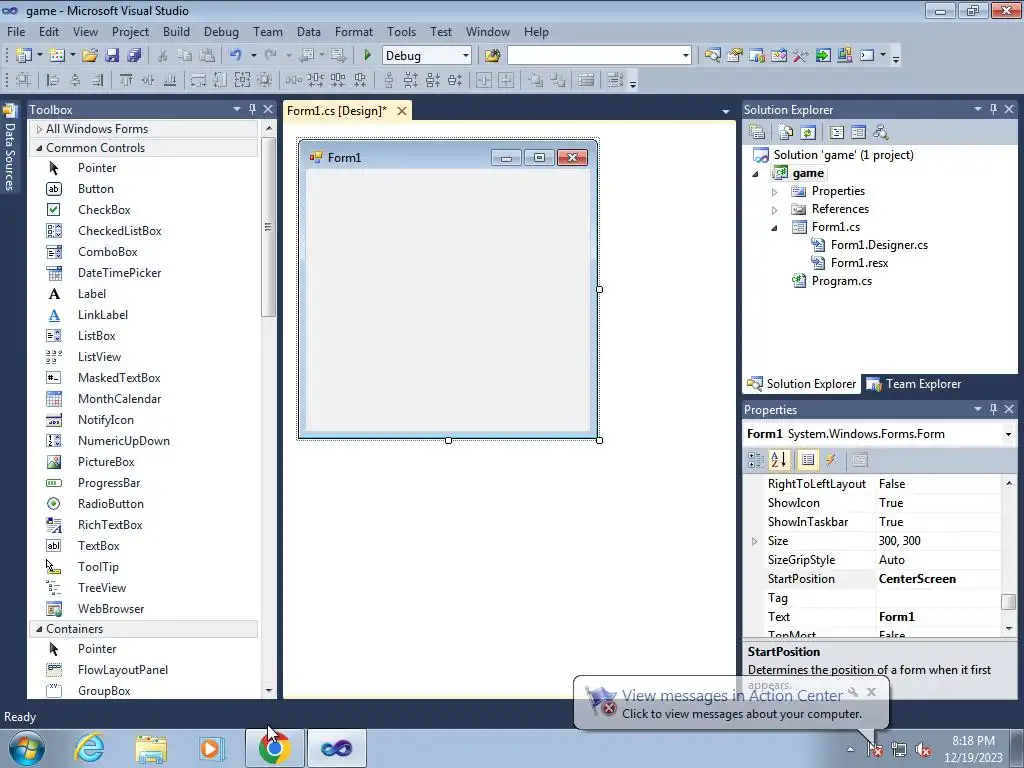This screenshot has height=768, width=1024.
Task: Open Internet Explorer from the taskbar
Action: [x=88, y=748]
